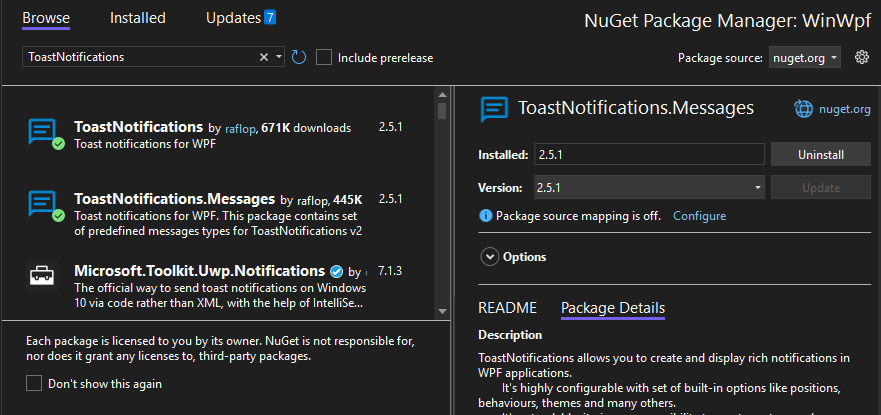Click the package list scrollbar thumb
Screen dimensions: 881x415
(442, 111)
